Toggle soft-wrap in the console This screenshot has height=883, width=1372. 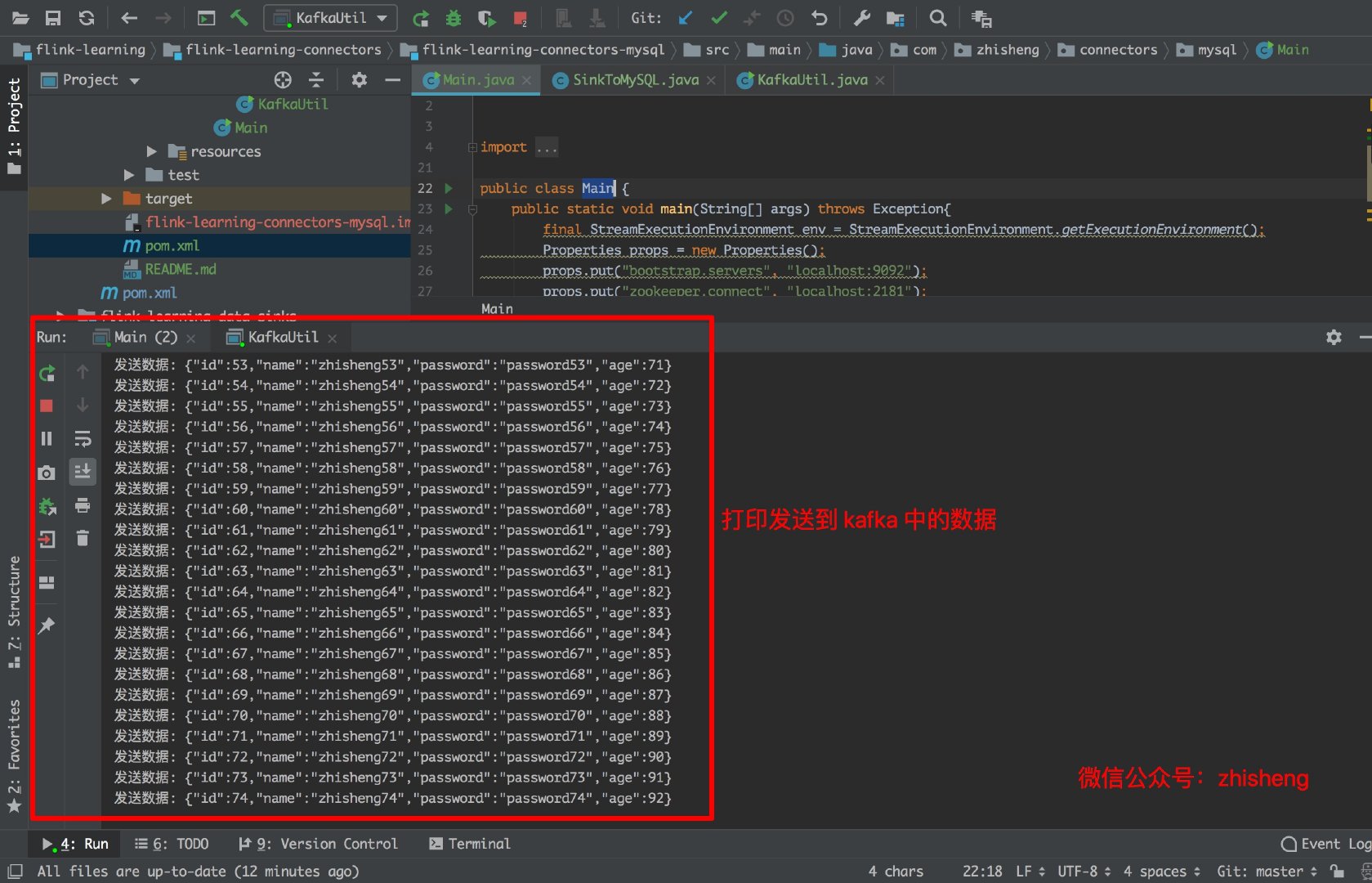pyautogui.click(x=83, y=439)
